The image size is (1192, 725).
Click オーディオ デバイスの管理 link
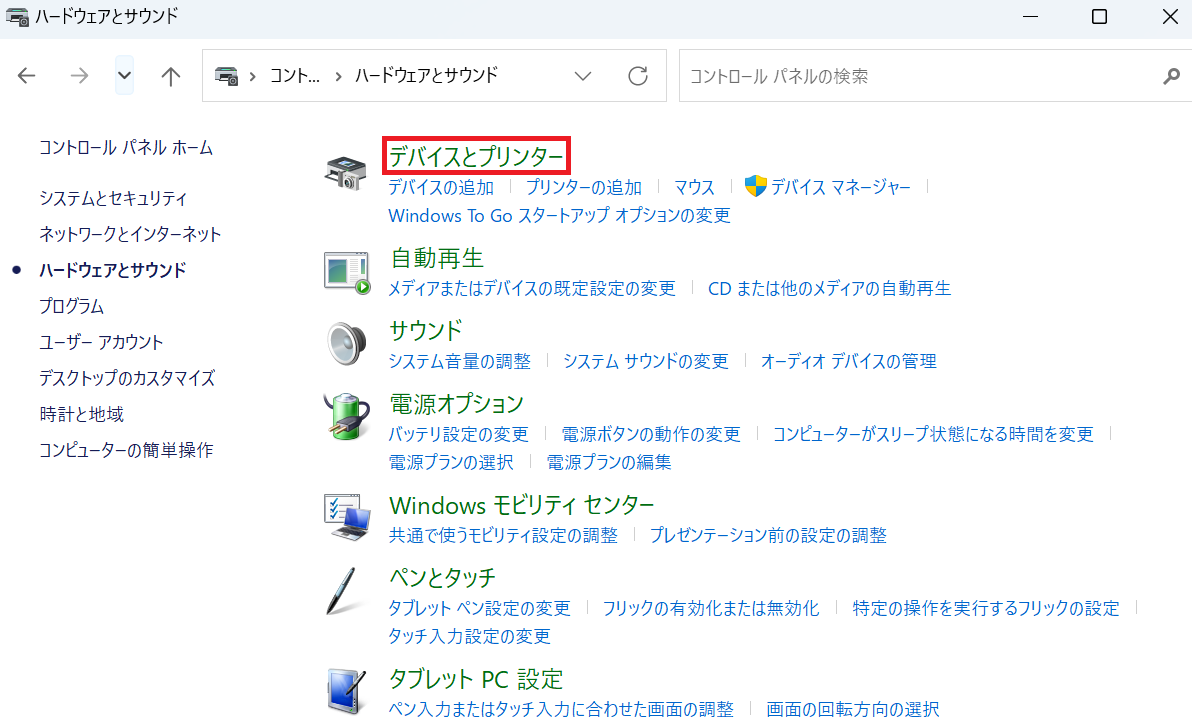click(849, 361)
